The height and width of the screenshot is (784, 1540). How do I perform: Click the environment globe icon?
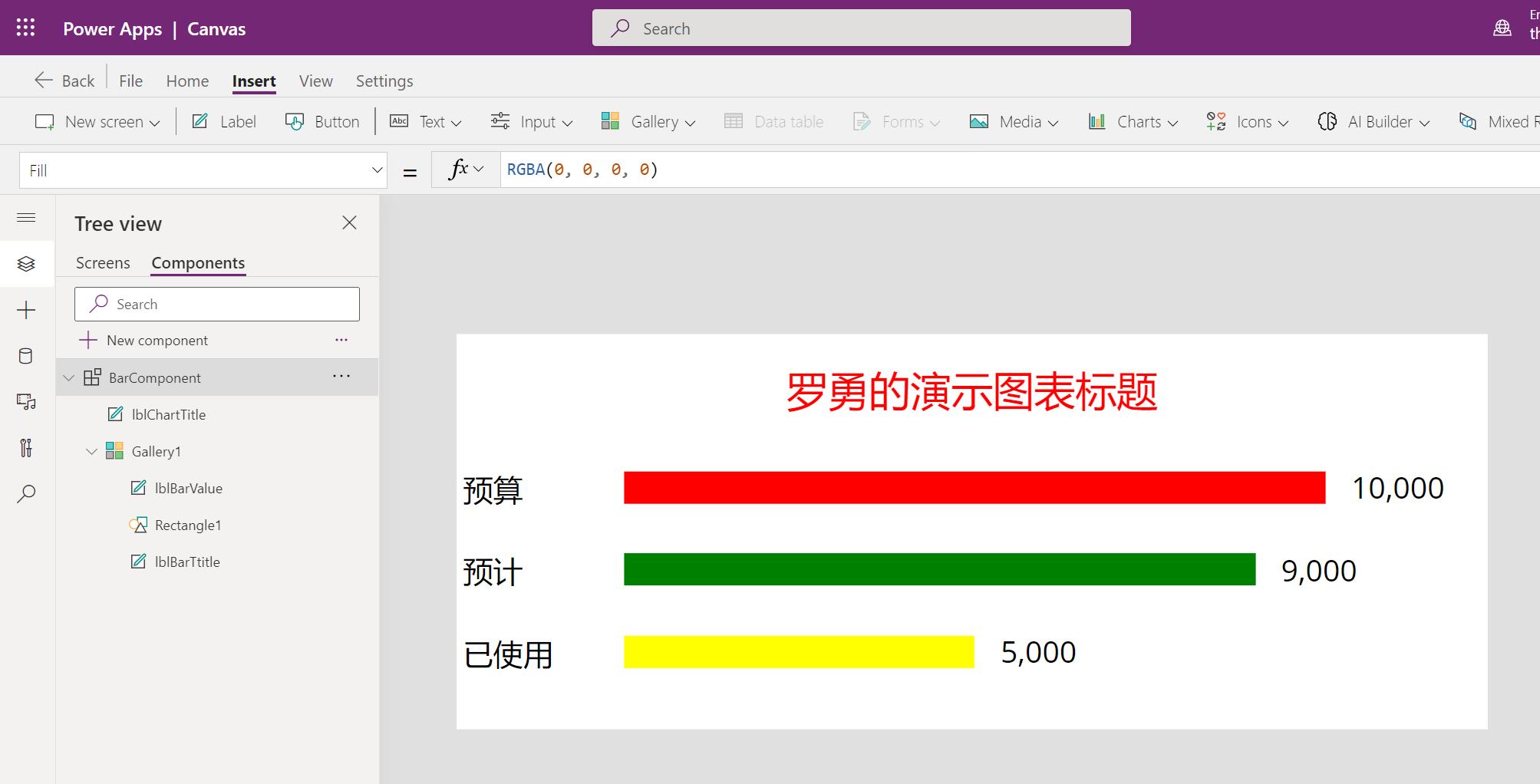point(1502,28)
